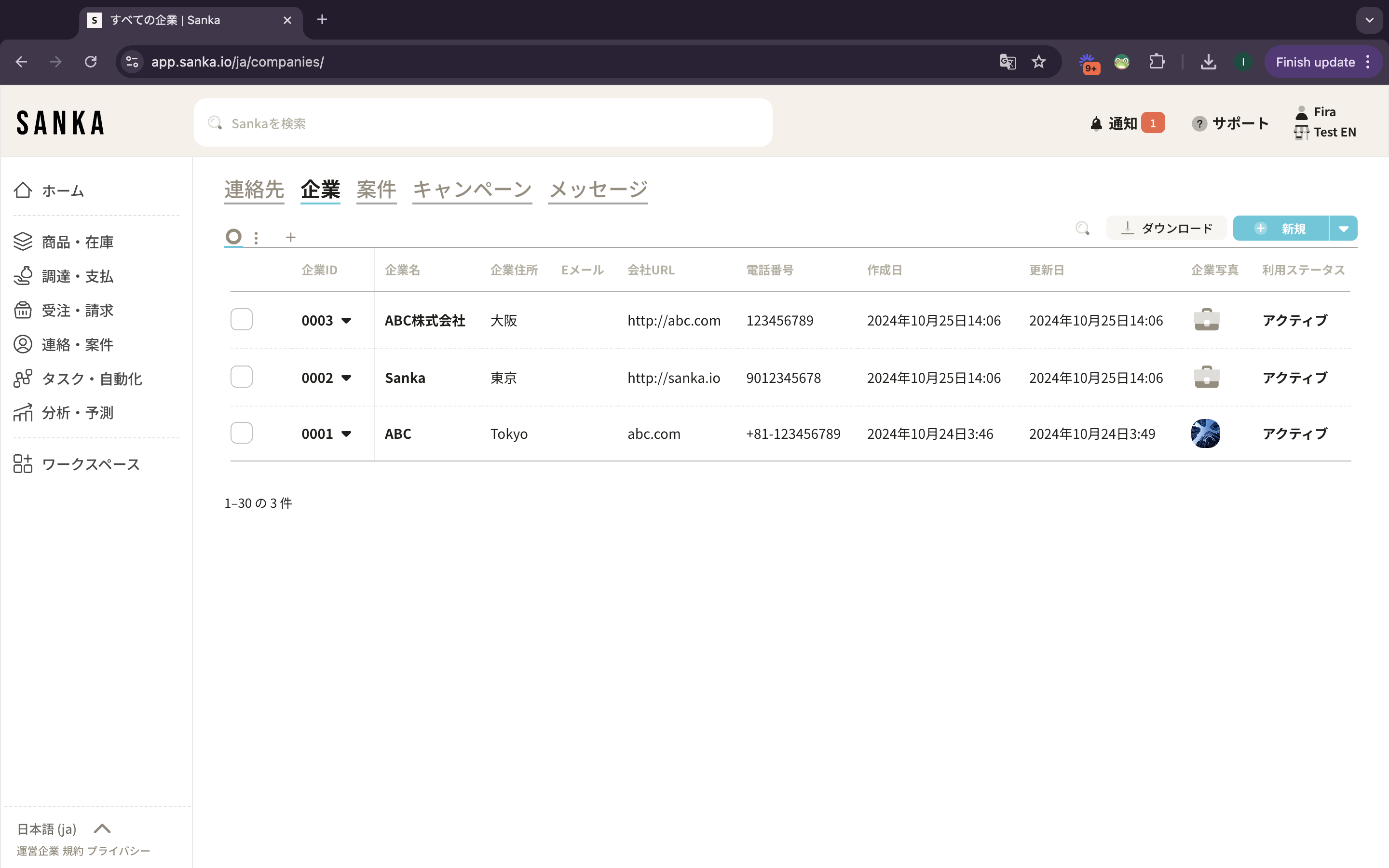The width and height of the screenshot is (1389, 868).
Task: Open the 新規 button dropdown arrow
Action: pos(1343,229)
